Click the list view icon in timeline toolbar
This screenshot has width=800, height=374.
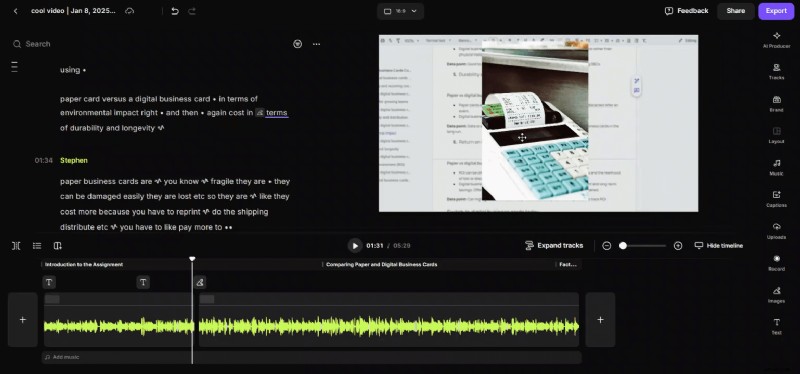point(37,246)
